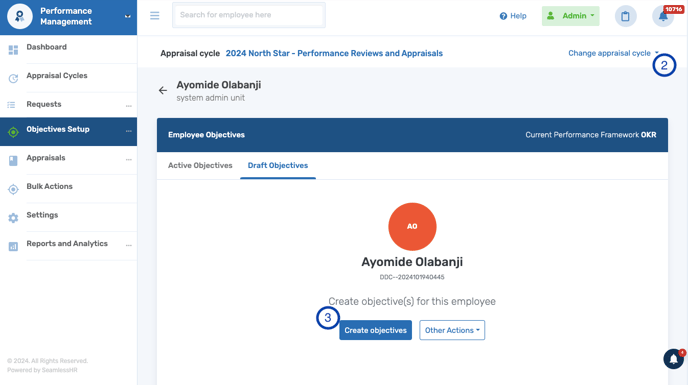Click the clipboard icon in top bar
The width and height of the screenshot is (688, 385).
[x=625, y=16]
